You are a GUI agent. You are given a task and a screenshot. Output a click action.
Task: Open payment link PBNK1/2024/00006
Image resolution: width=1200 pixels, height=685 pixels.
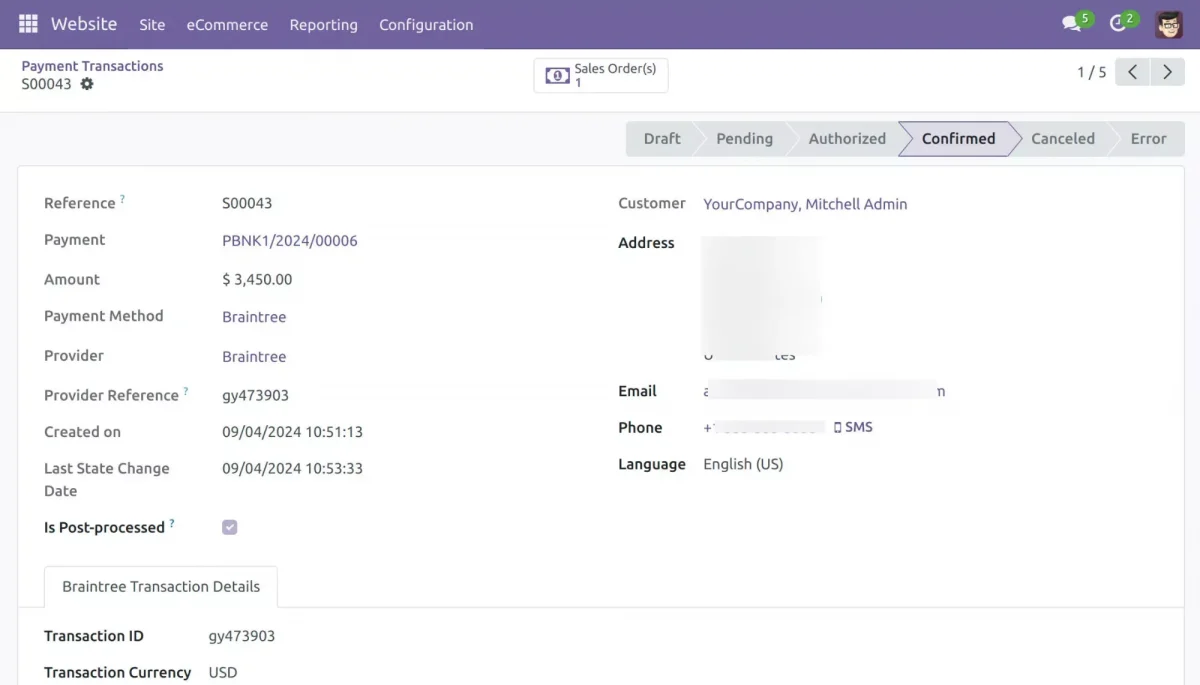point(290,241)
